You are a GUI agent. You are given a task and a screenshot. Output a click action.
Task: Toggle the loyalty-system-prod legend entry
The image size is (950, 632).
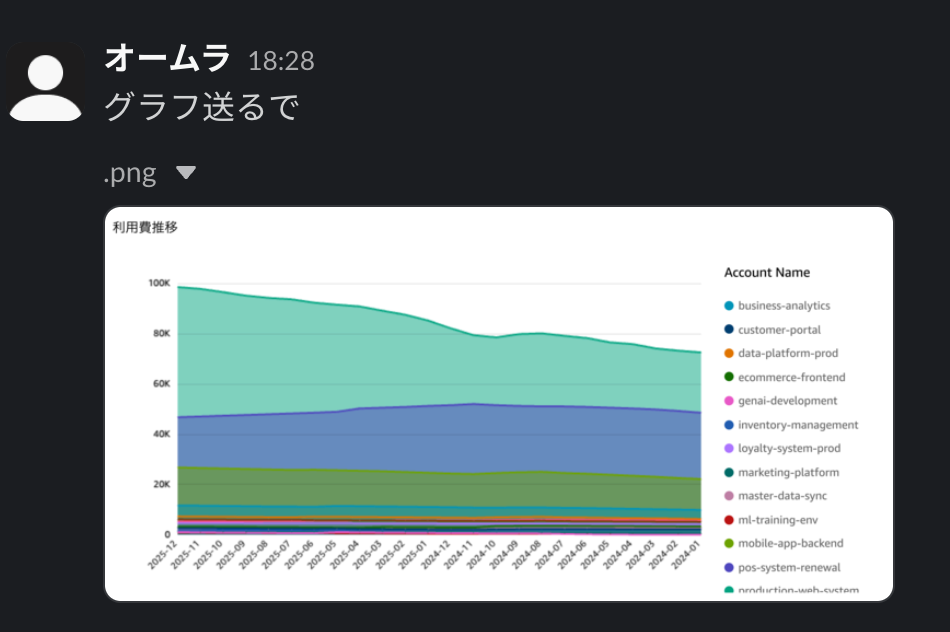(x=790, y=448)
